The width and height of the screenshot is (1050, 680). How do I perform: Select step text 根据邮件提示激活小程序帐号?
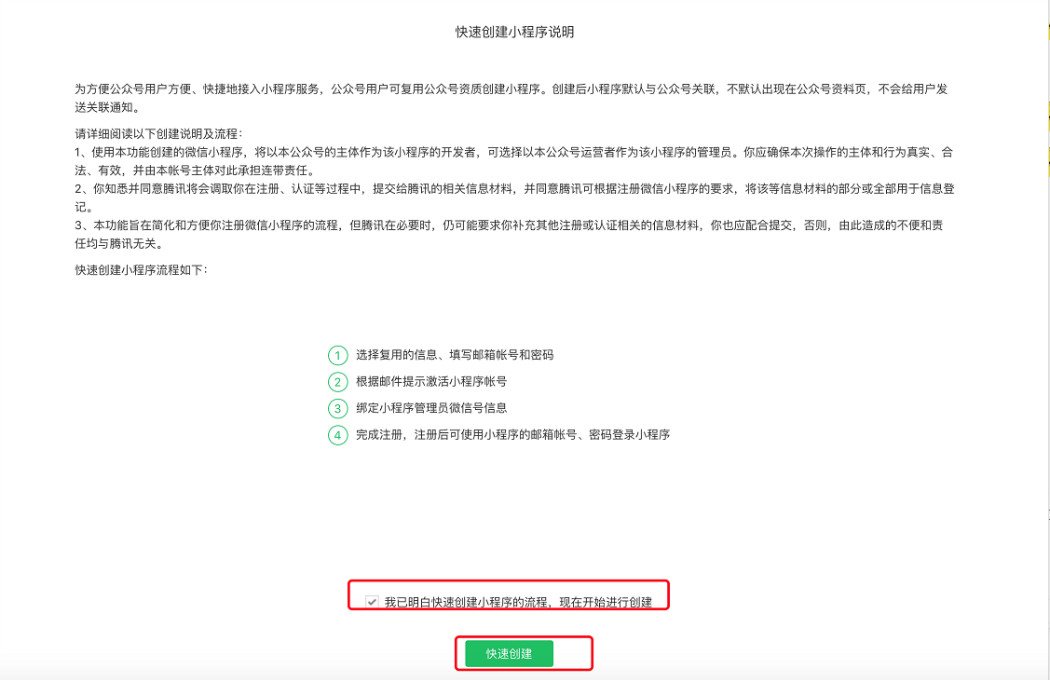point(438,382)
